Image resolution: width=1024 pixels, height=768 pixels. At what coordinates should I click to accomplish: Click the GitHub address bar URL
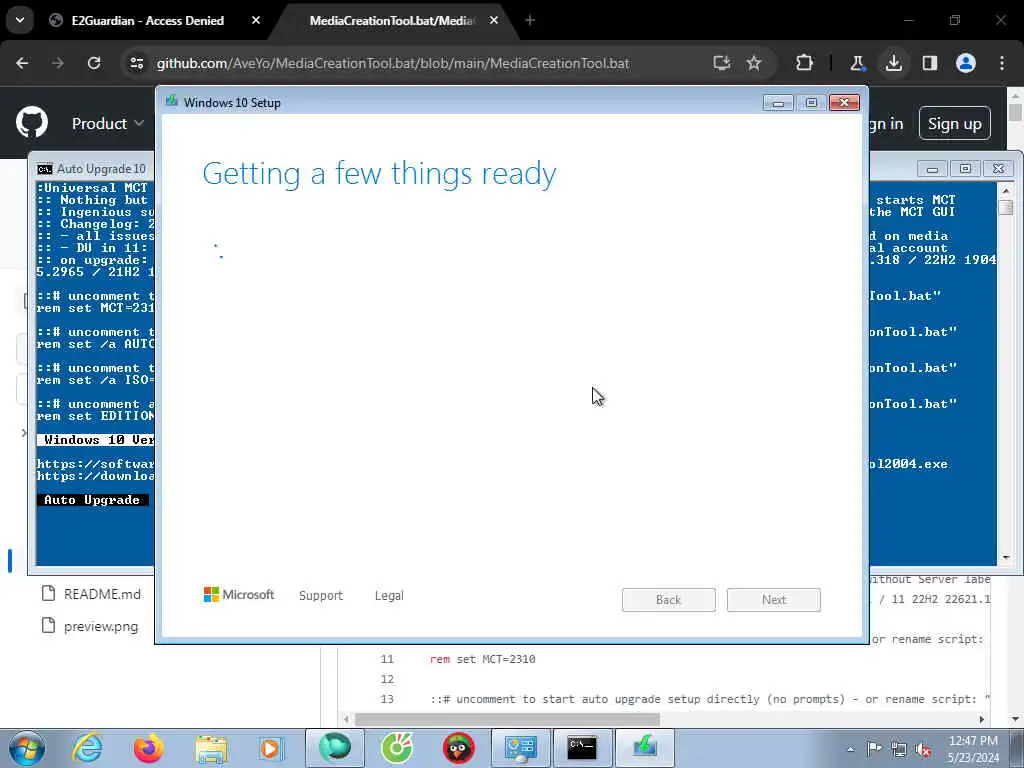(x=393, y=63)
